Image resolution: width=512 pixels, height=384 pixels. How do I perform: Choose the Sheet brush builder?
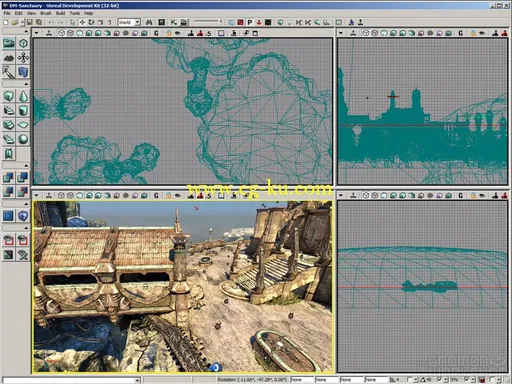[x=23, y=125]
